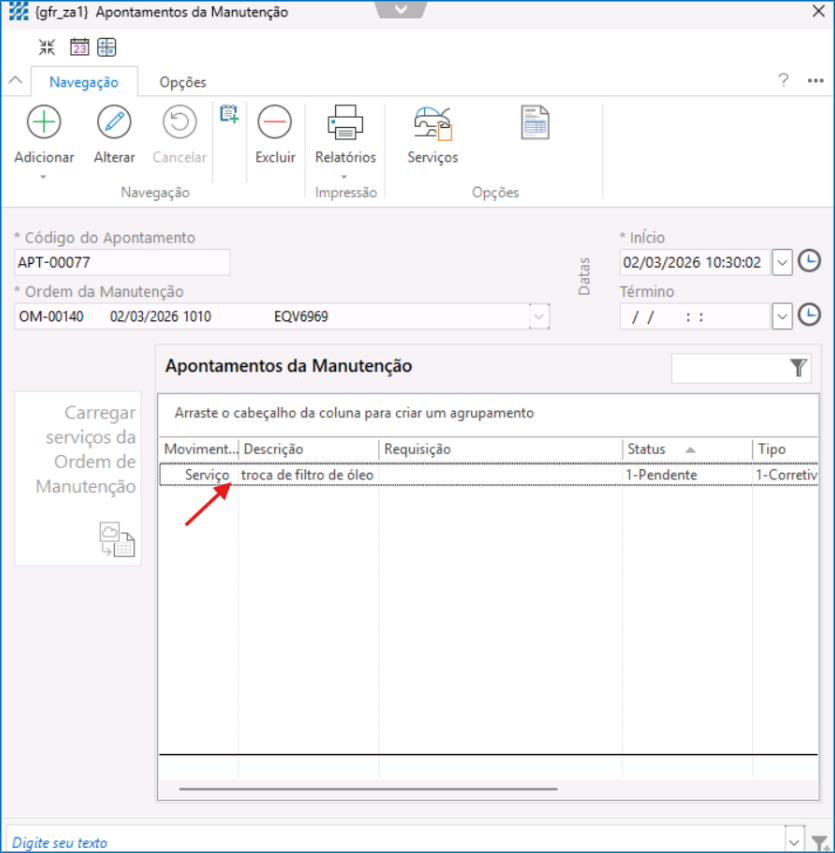Click the filter funnel in Apontamentos header
The image size is (835, 853).
tap(798, 368)
